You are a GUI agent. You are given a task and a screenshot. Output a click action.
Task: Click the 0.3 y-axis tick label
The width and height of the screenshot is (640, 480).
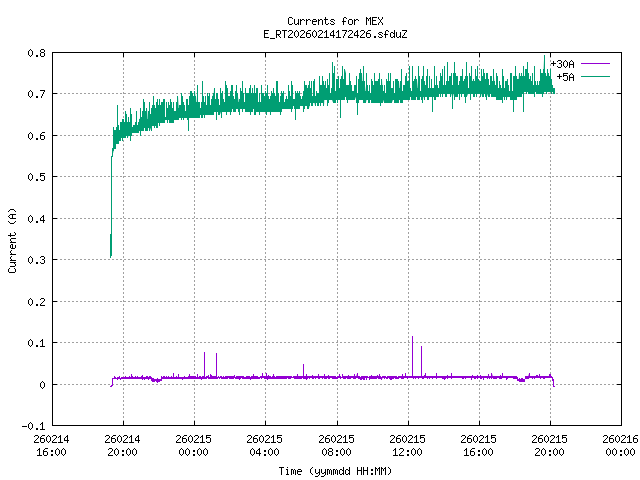35,260
